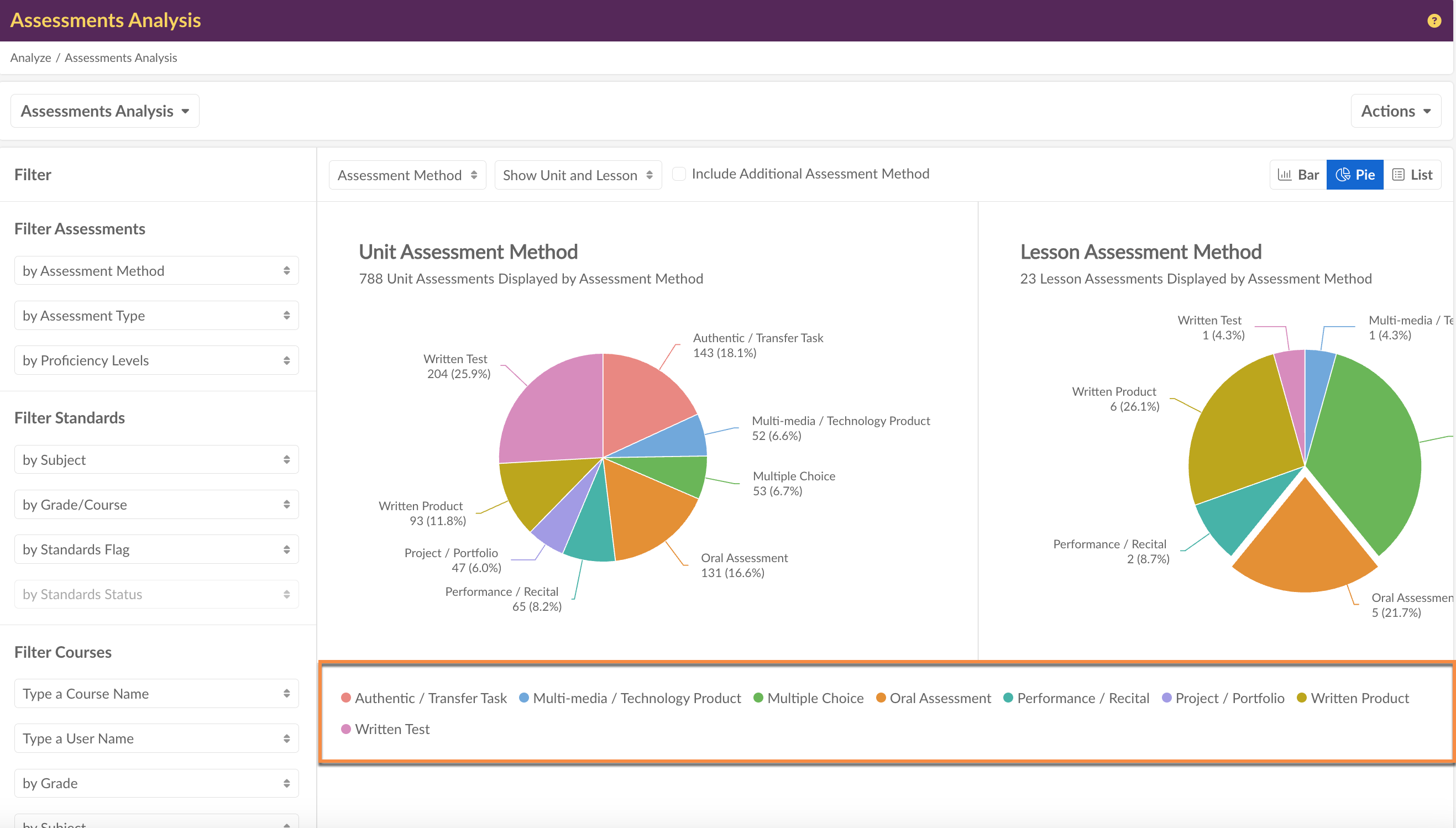
Task: Click the pink Written Test pie slice
Action: 554,410
